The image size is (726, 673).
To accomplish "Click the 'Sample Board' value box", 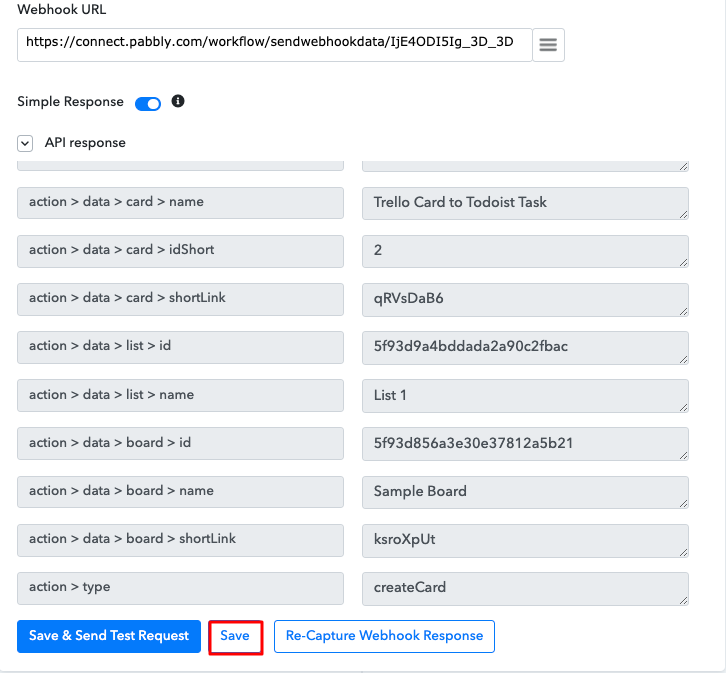I will pyautogui.click(x=525, y=492).
